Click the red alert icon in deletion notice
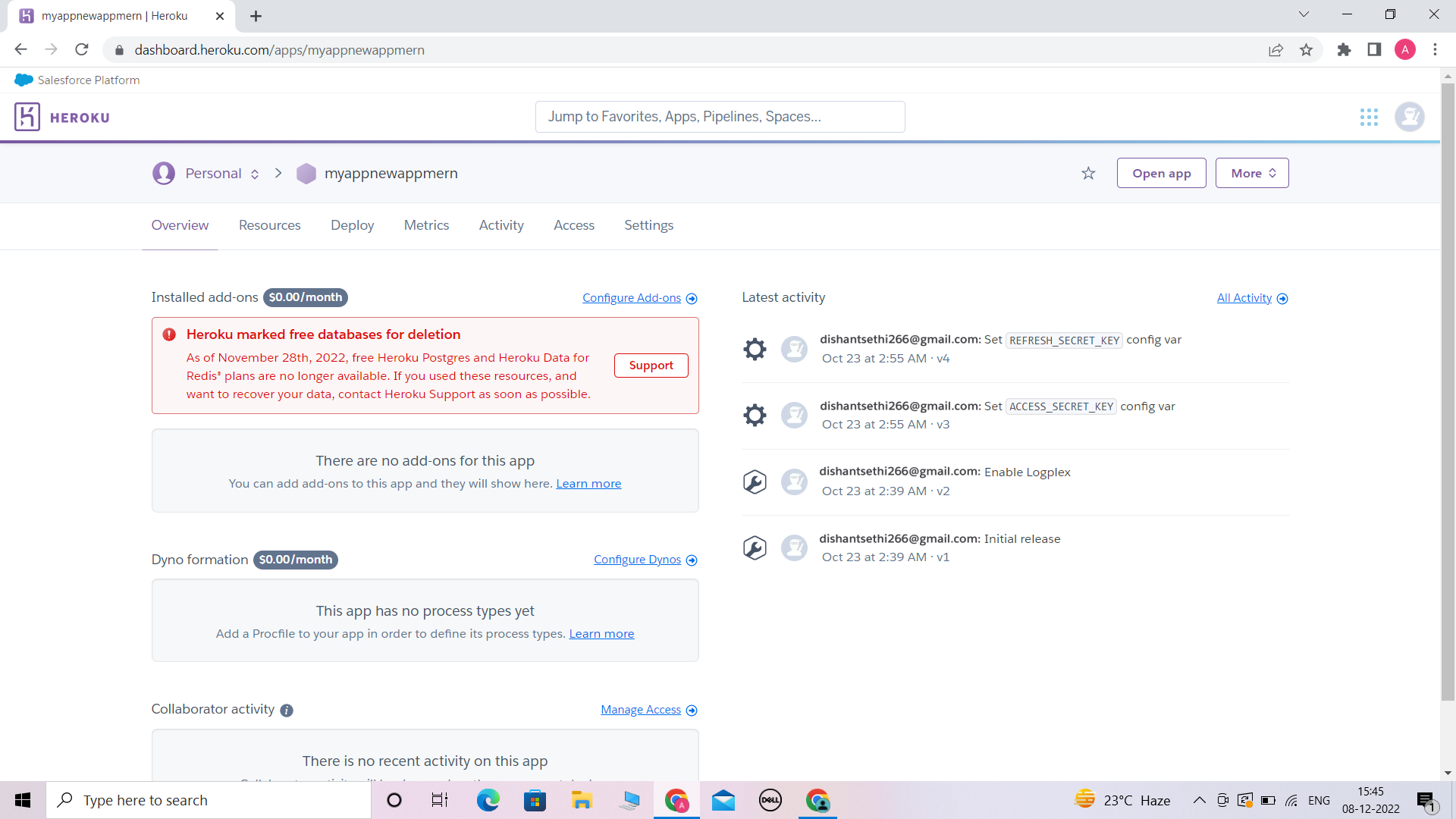This screenshot has height=819, width=1456. click(169, 334)
